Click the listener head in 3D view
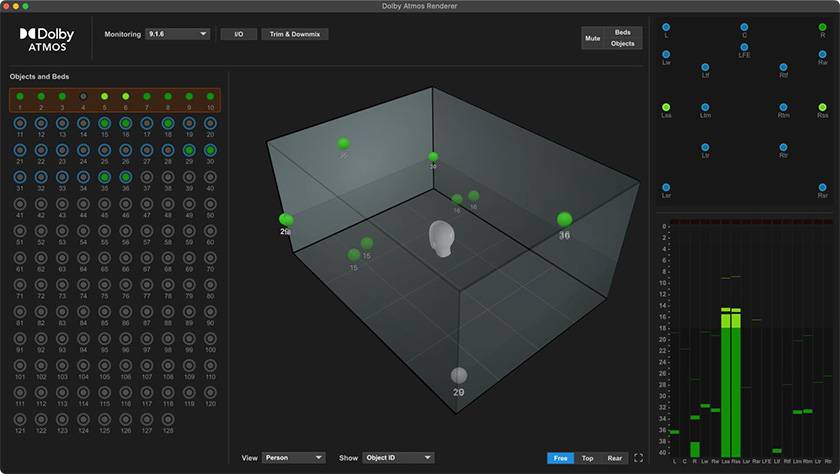Image resolution: width=840 pixels, height=474 pixels. tap(441, 238)
